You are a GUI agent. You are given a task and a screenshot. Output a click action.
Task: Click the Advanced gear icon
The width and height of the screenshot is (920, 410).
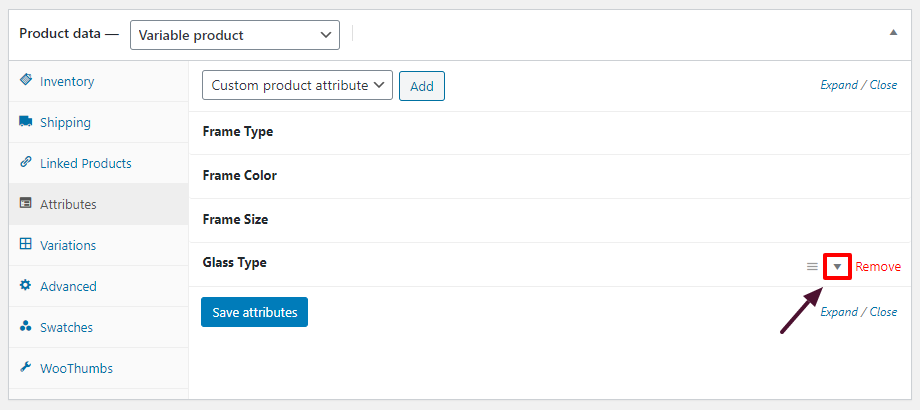click(26, 286)
